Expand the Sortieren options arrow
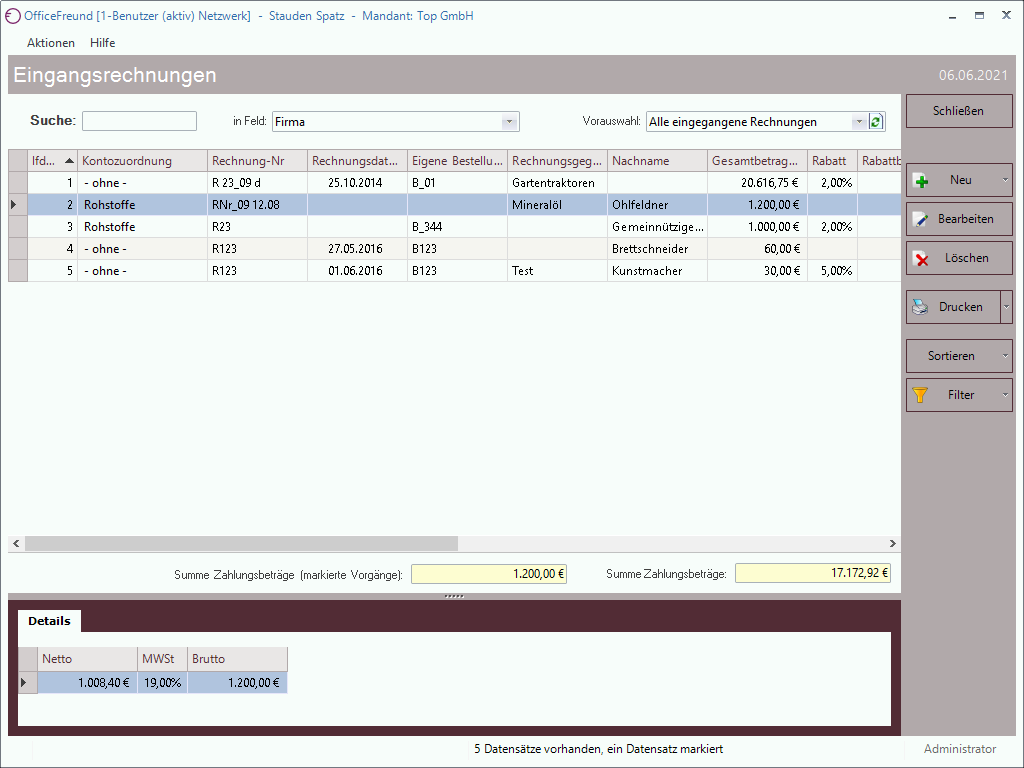The height and width of the screenshot is (768, 1024). [1005, 356]
